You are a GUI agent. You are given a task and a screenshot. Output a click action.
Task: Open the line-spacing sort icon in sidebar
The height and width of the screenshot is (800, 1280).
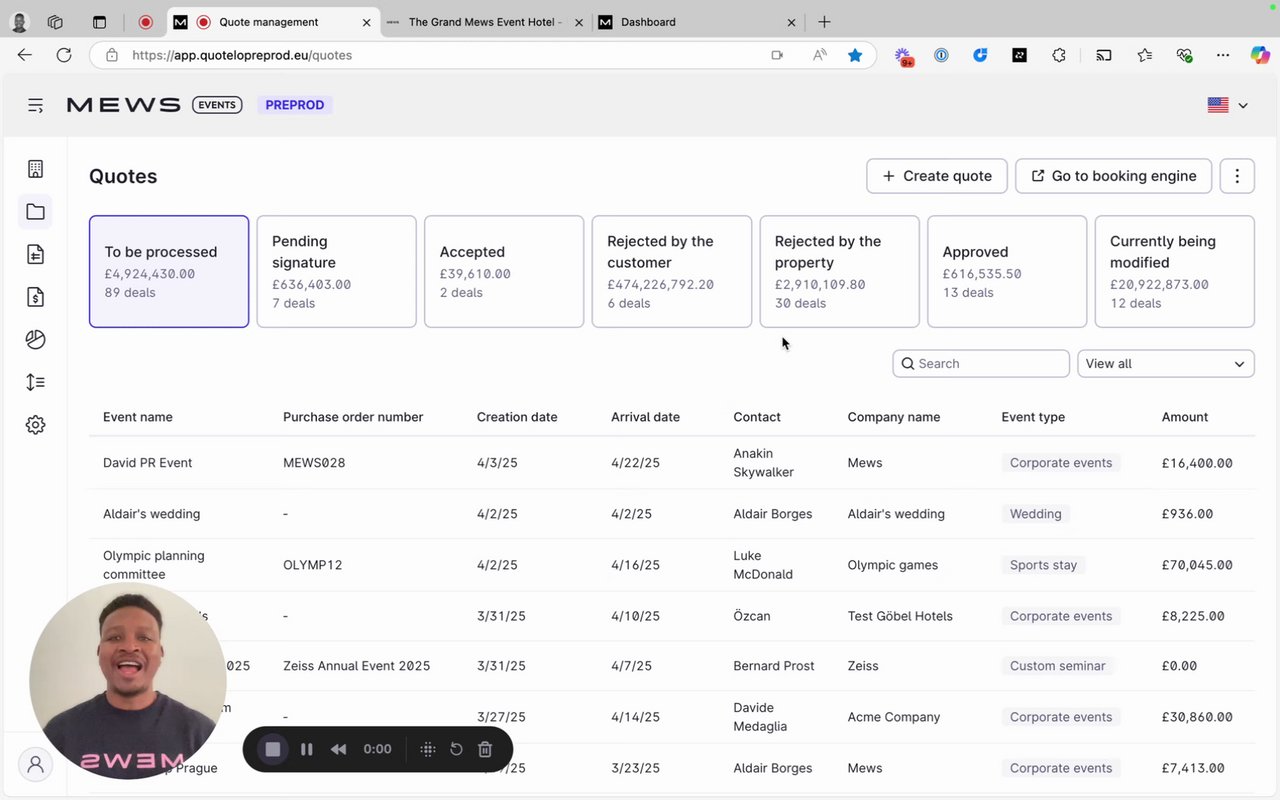35,382
